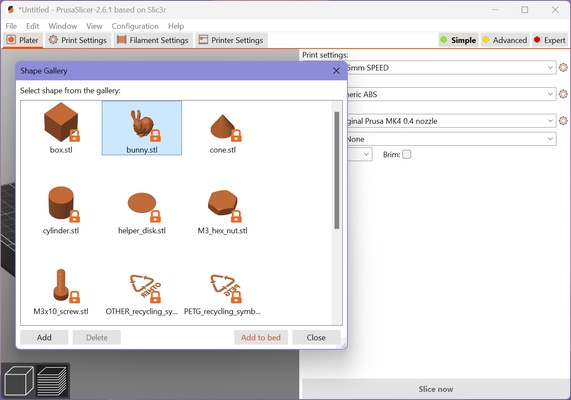Screen dimensions: 571x400
Task: Select the helper_disk.stl shape icon
Action: [144, 207]
